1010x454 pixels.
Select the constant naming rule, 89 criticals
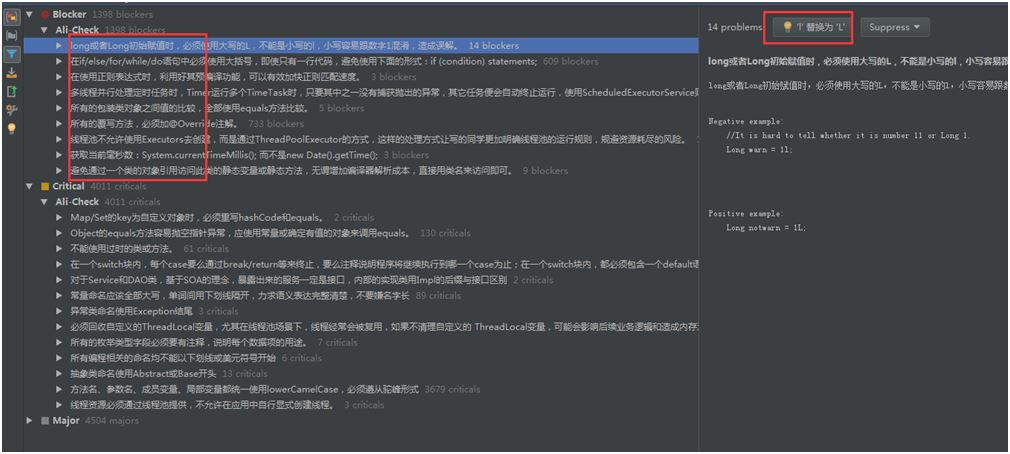[361, 296]
